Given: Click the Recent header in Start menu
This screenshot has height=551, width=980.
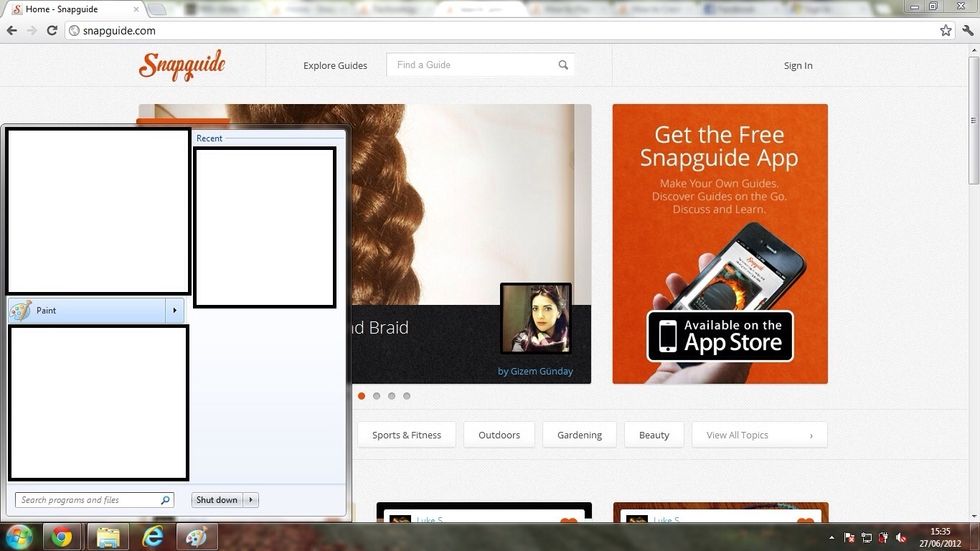Looking at the screenshot, I should (x=209, y=138).
